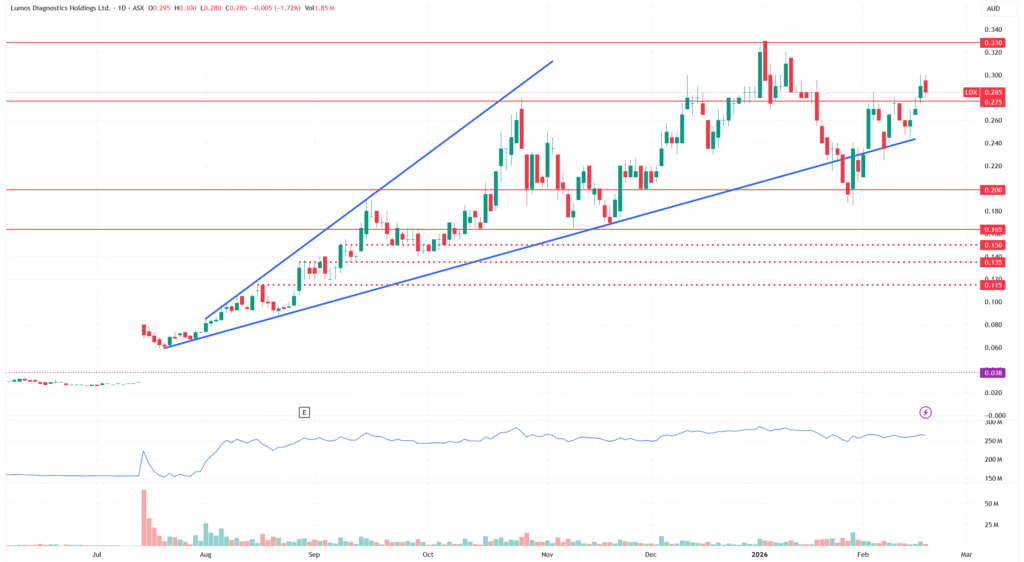Viewport: 1024px width, 562px height.
Task: Click the 150 M indicator axis value
Action: [993, 479]
